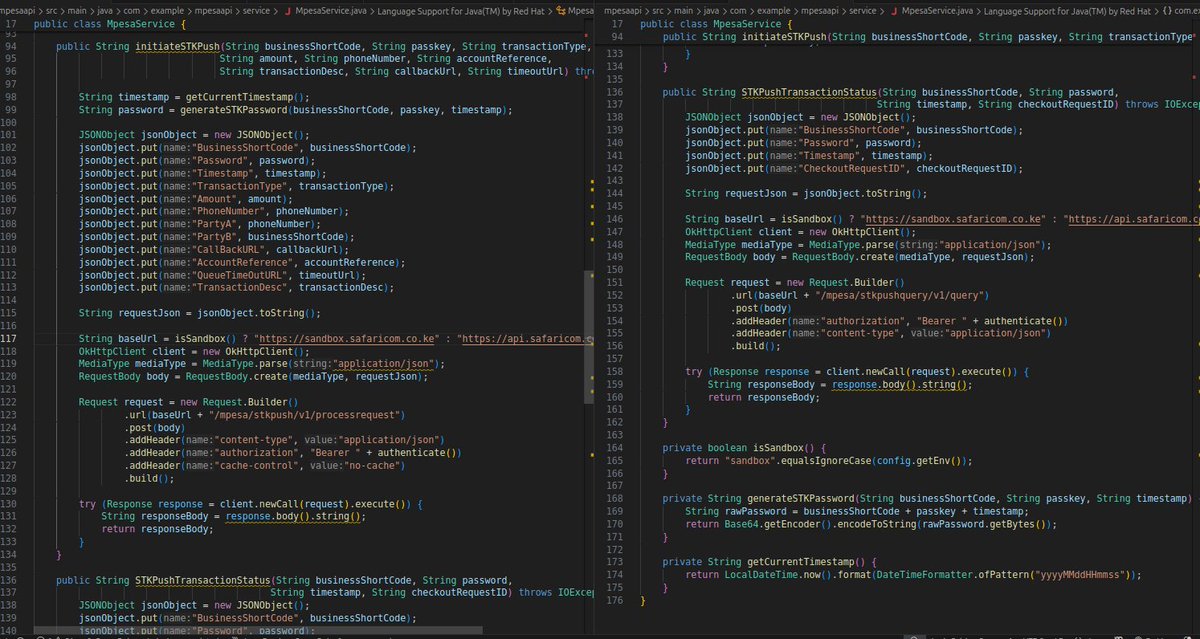This screenshot has height=639, width=1200.
Task: Click the sandbox.safaricom.co.ke URL on line 146
Action: coord(955,218)
